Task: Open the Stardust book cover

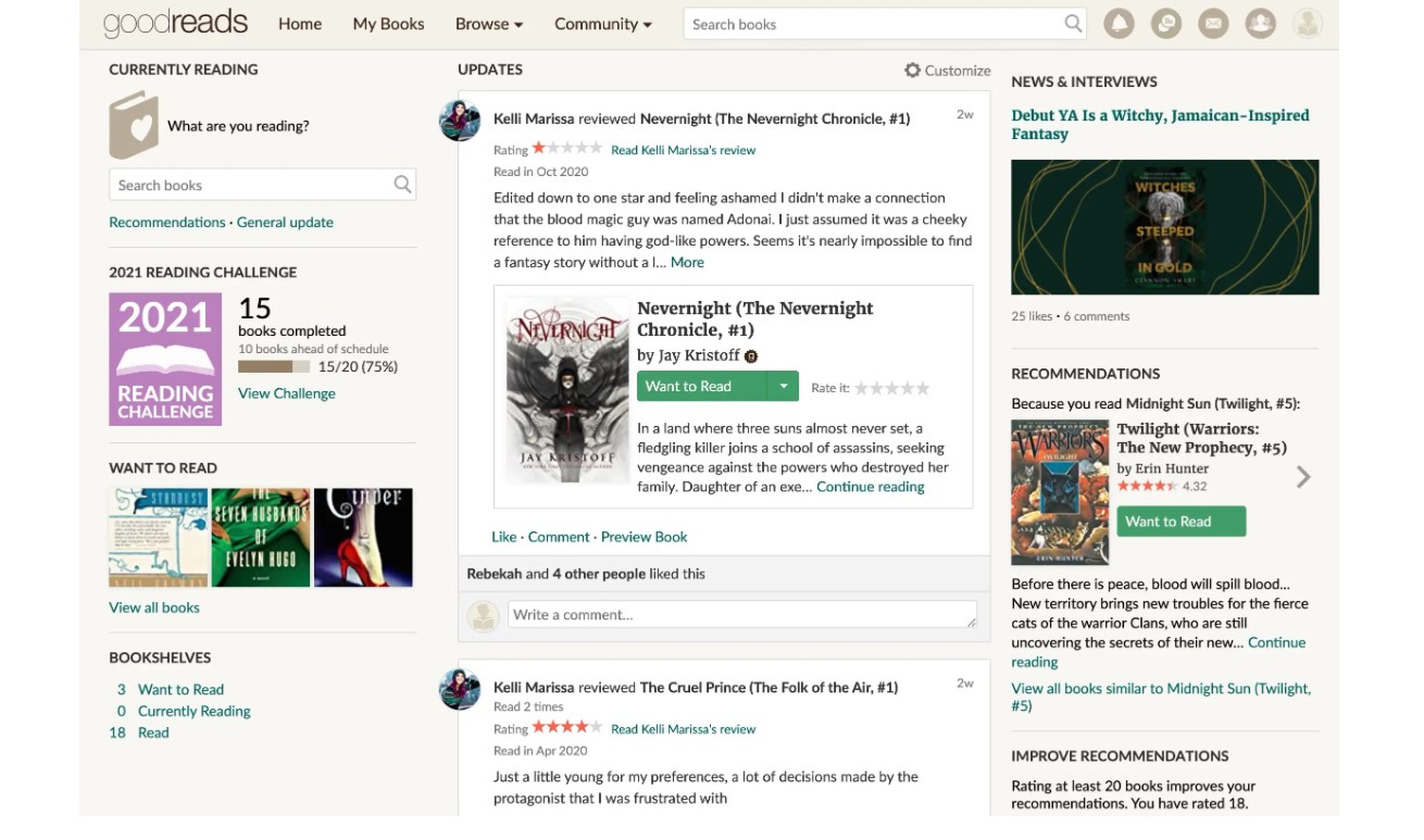Action: pos(158,537)
